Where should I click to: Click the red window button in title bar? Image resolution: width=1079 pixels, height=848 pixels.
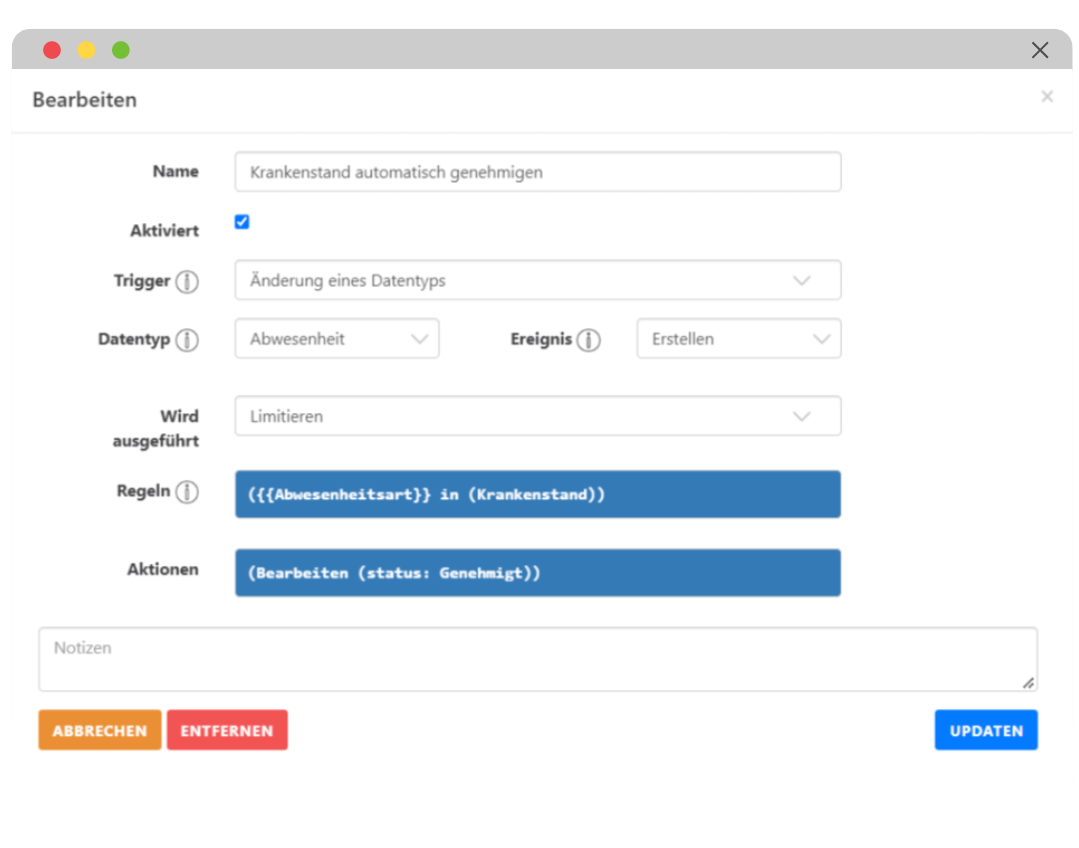(x=52, y=50)
